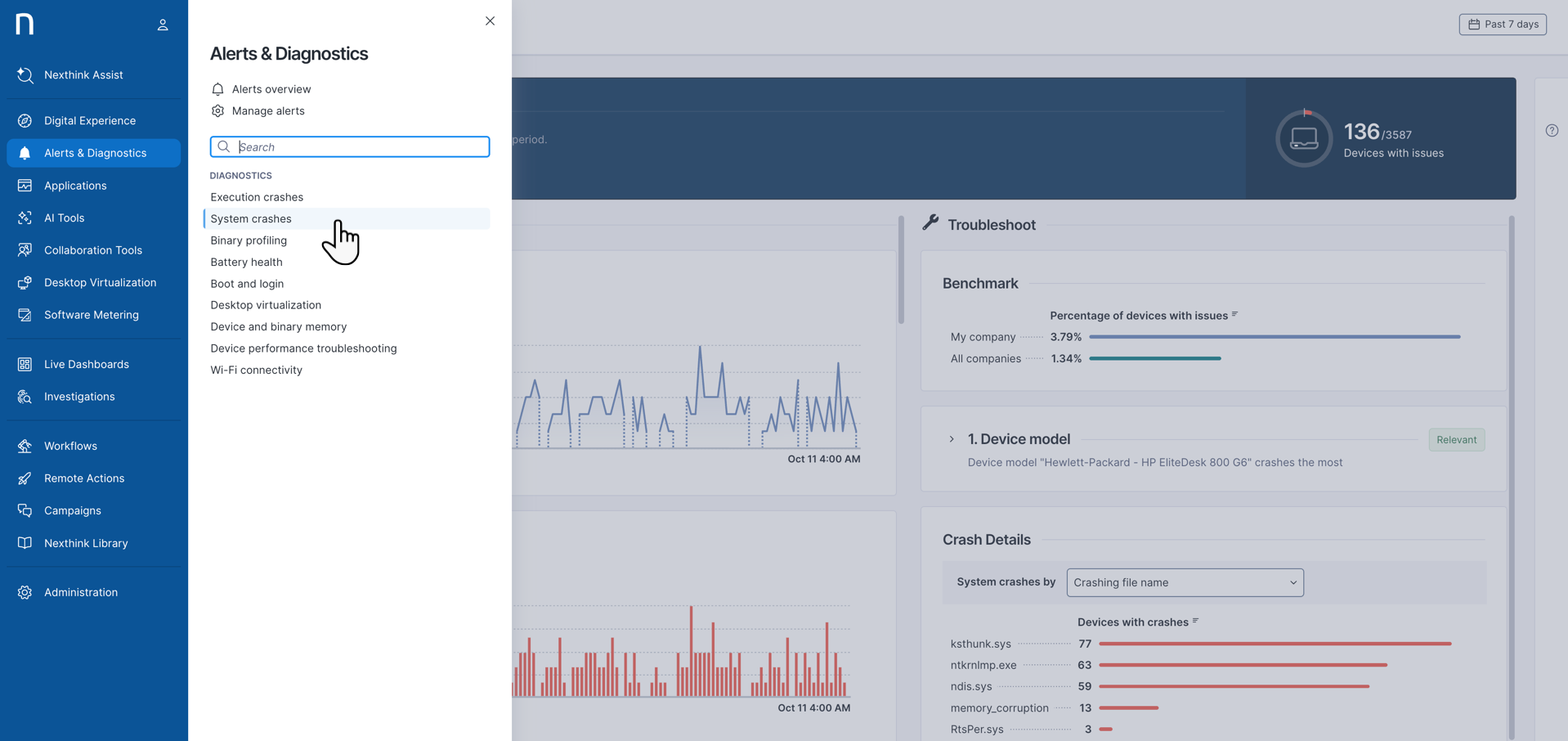1568x741 pixels.
Task: Click the Nexthink logo icon
Action: (x=25, y=24)
